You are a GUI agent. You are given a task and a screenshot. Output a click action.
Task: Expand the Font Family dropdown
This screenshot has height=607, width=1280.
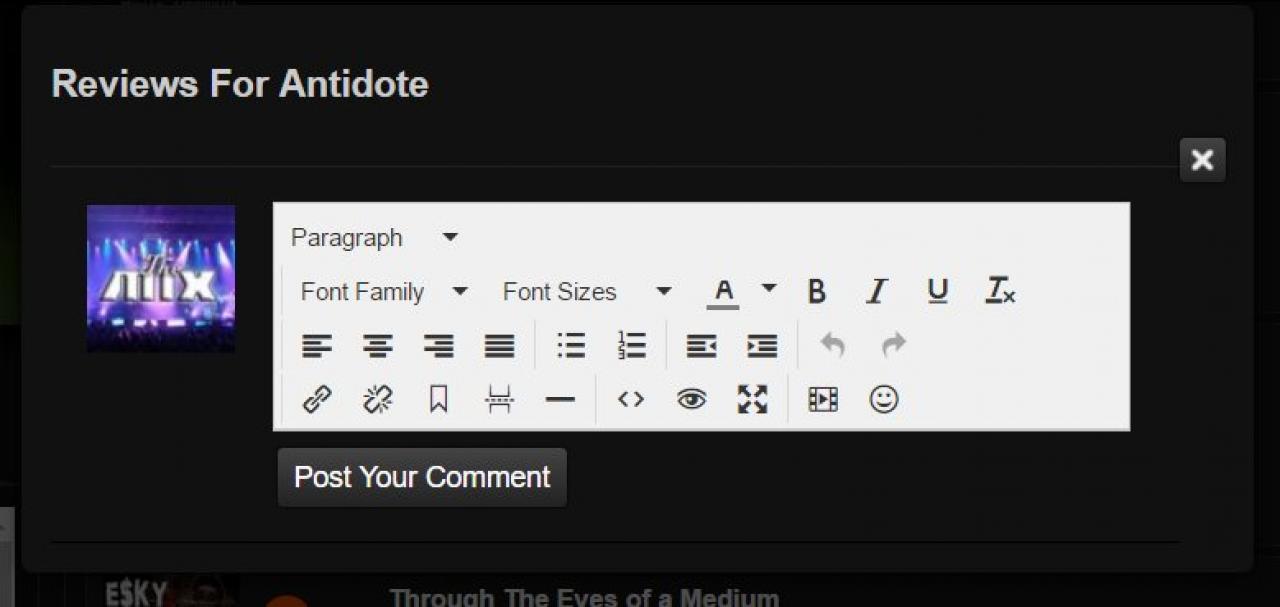pos(384,292)
